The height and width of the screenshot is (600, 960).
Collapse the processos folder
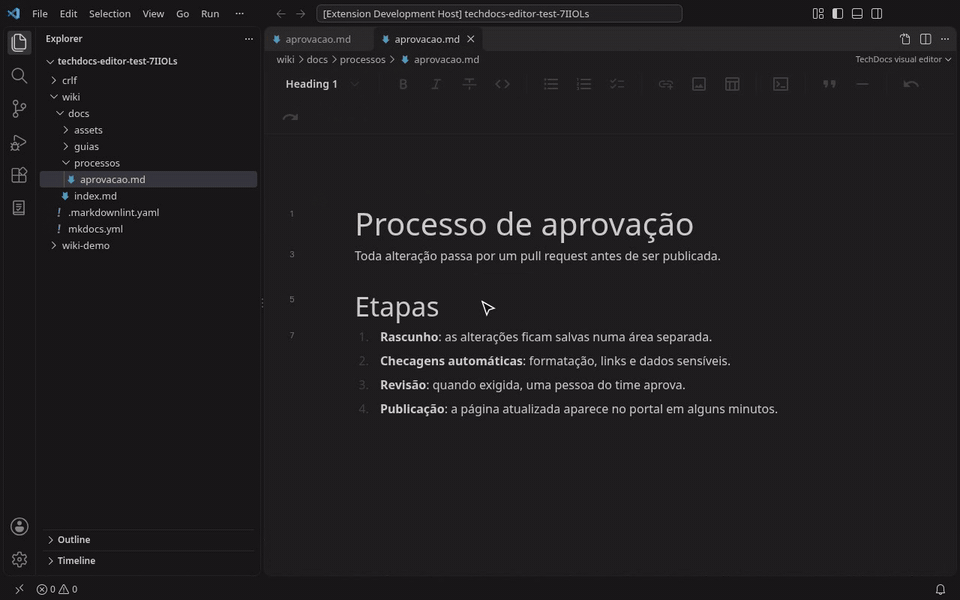pos(148,163)
